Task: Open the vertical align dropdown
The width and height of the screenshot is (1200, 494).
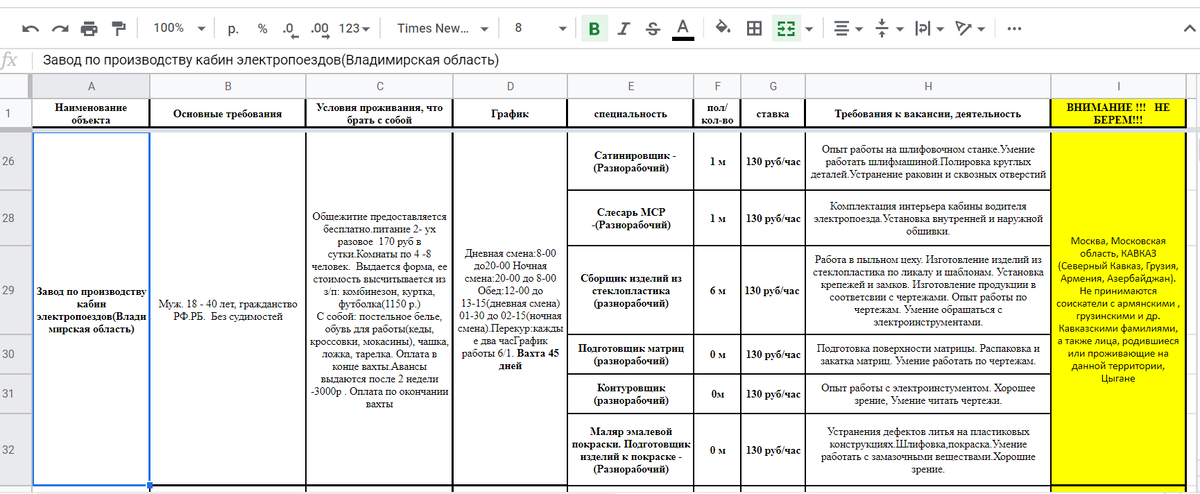Action: [889, 28]
